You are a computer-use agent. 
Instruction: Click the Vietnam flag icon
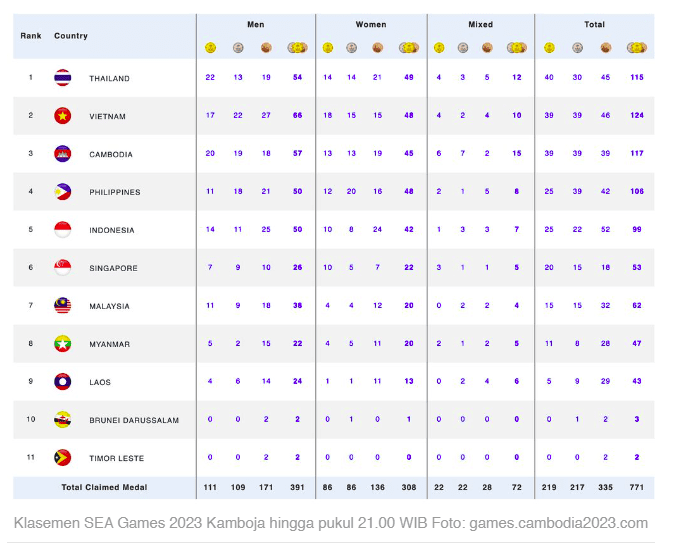(x=62, y=116)
